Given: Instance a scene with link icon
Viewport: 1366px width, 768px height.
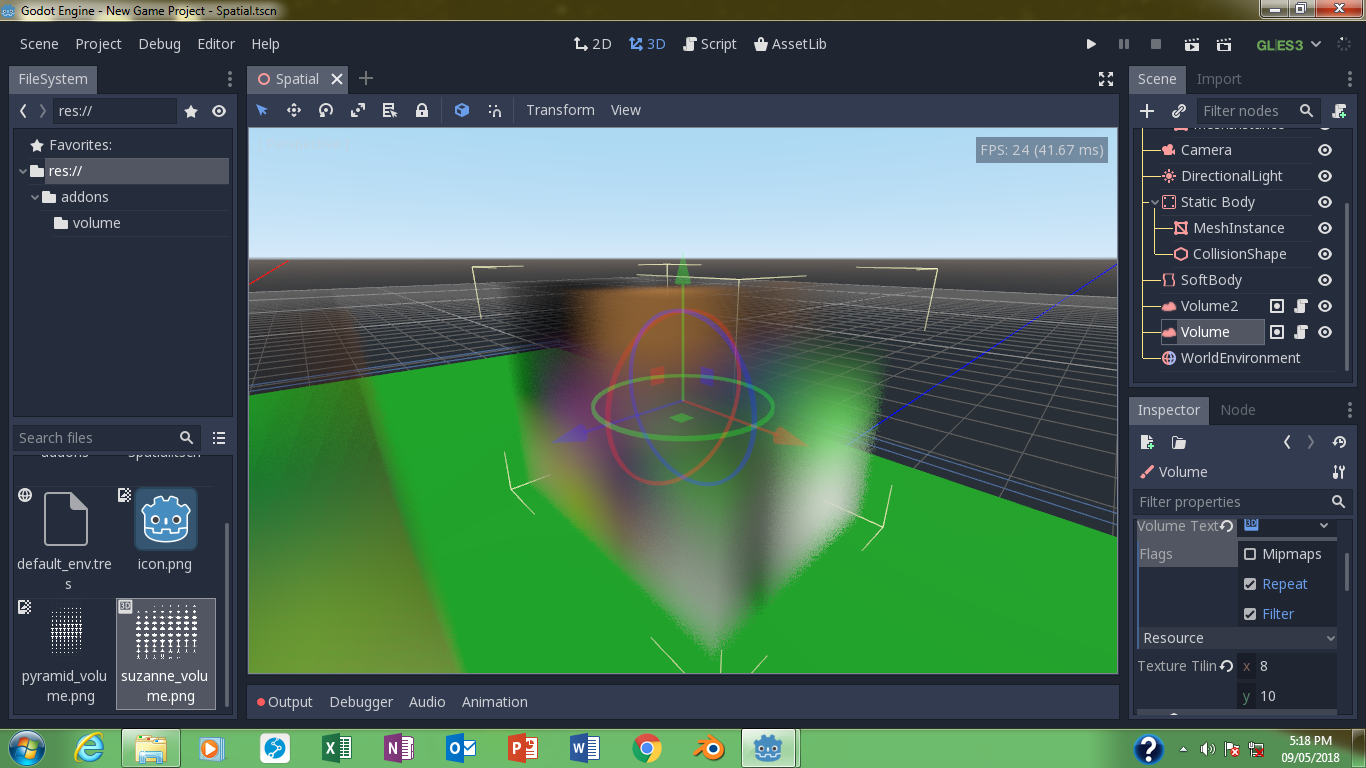Looking at the screenshot, I should coord(1179,111).
